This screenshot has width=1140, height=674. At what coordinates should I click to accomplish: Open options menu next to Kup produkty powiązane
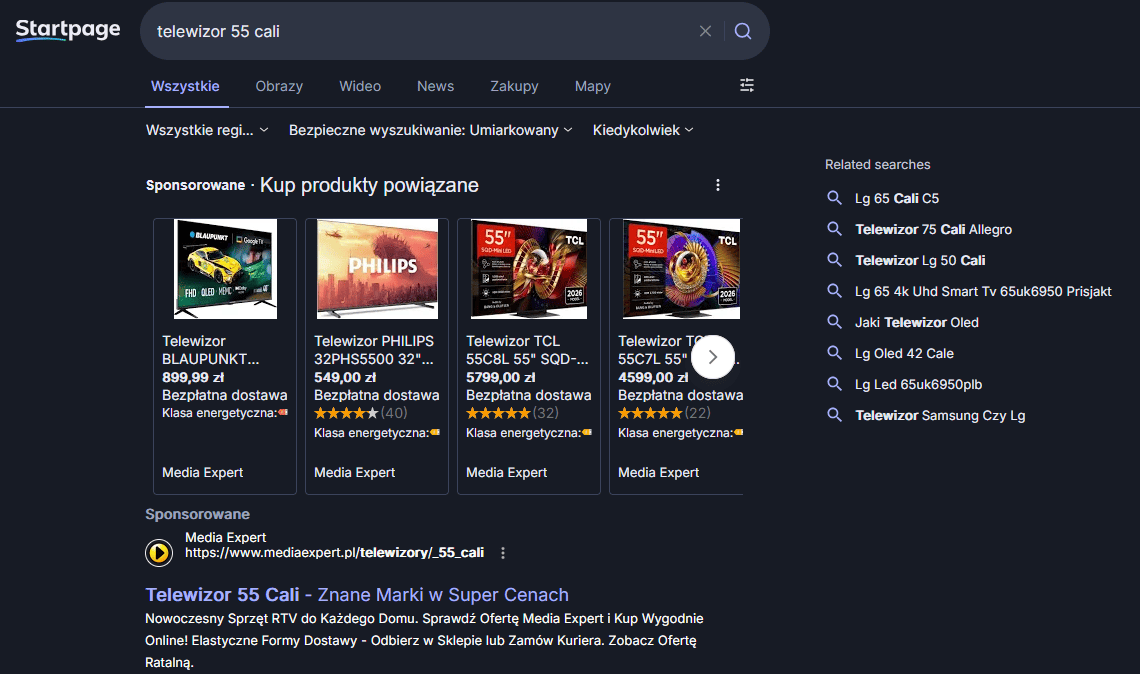click(718, 185)
